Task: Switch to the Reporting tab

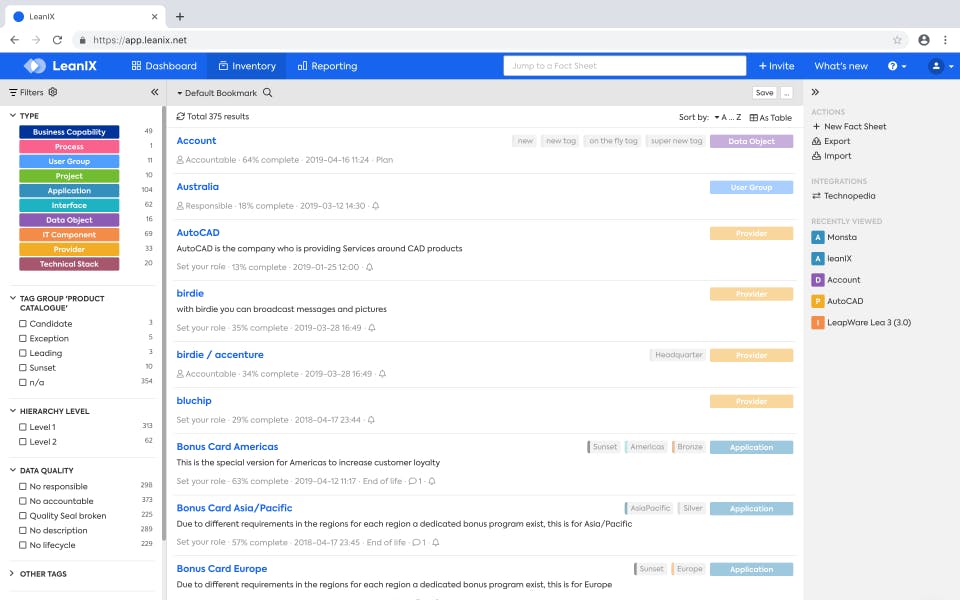Action: [331, 66]
